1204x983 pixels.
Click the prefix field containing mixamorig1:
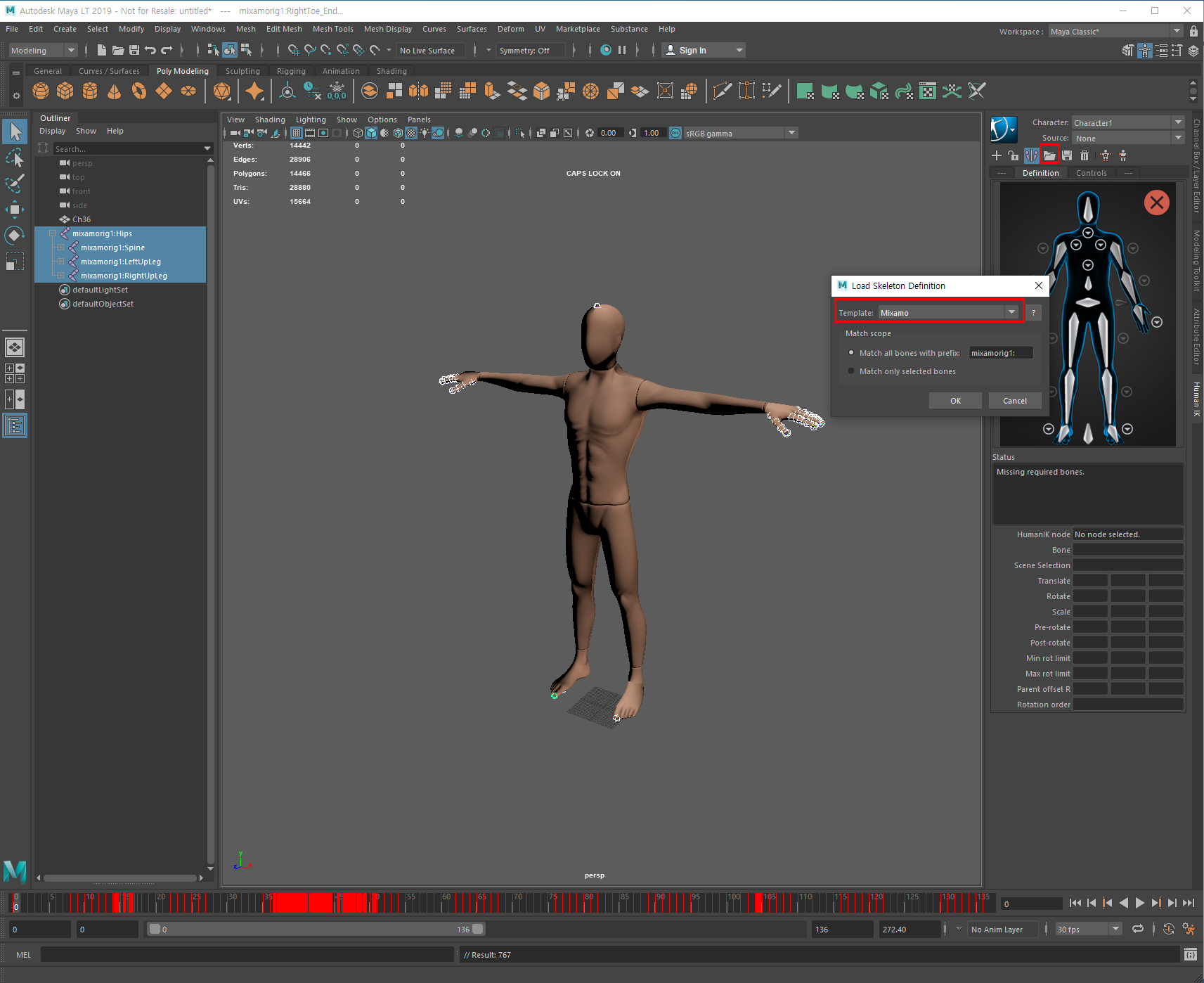coord(1001,353)
